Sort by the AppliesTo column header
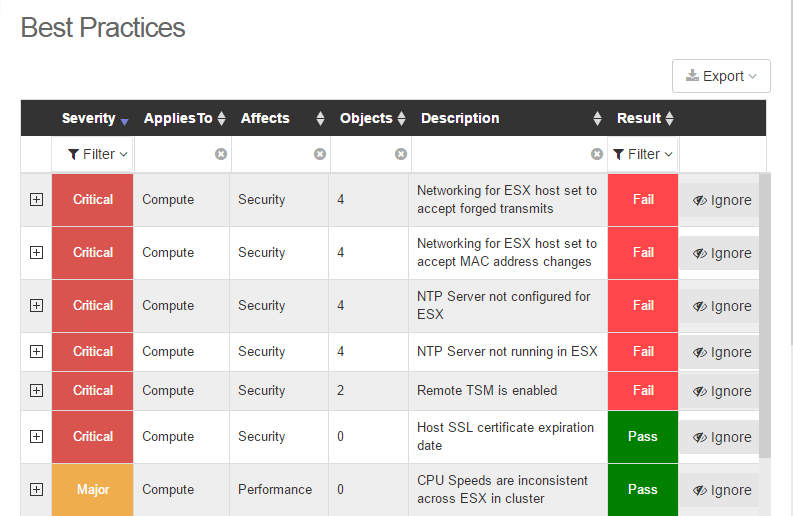 pyautogui.click(x=185, y=118)
